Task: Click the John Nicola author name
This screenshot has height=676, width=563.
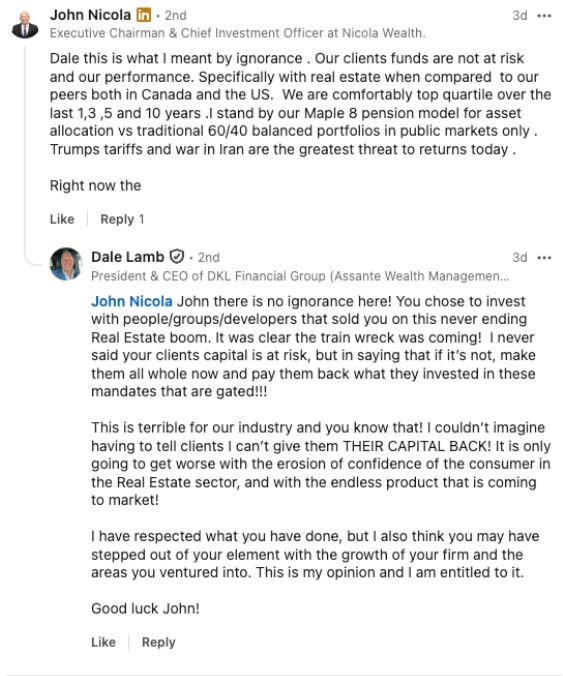Action: (90, 15)
